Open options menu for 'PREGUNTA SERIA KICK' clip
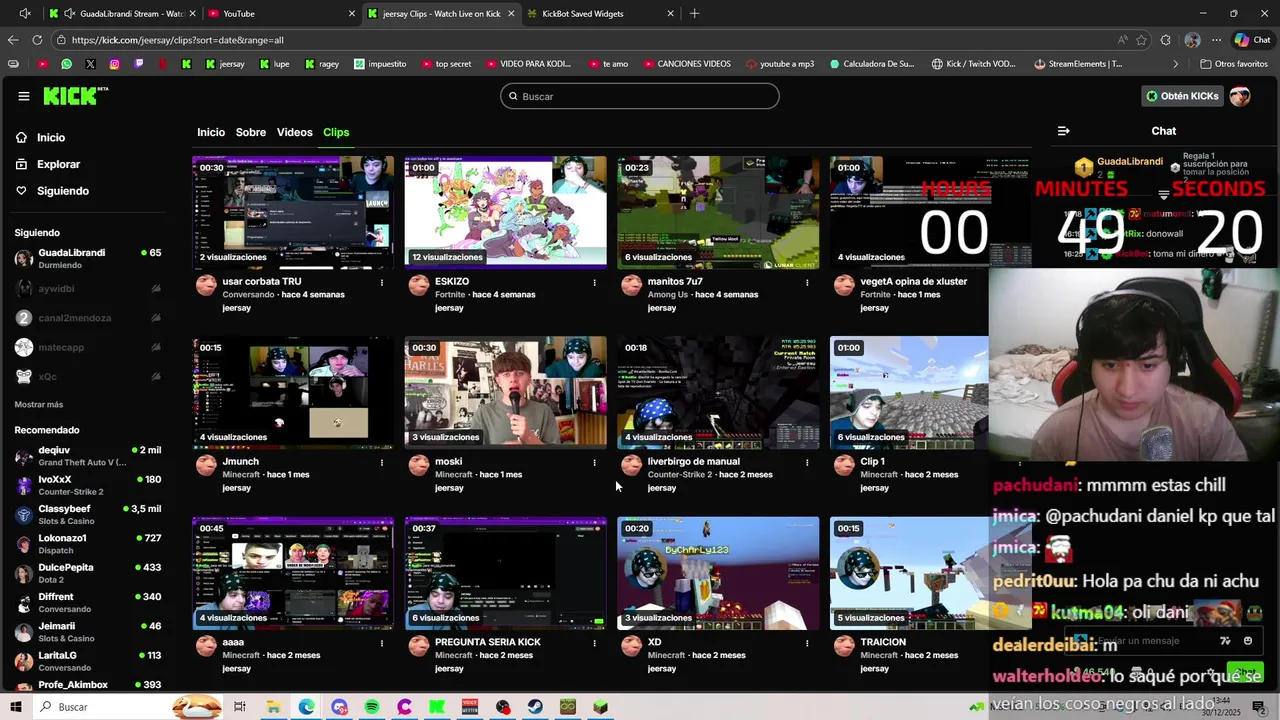The image size is (1280, 720). tap(594, 644)
